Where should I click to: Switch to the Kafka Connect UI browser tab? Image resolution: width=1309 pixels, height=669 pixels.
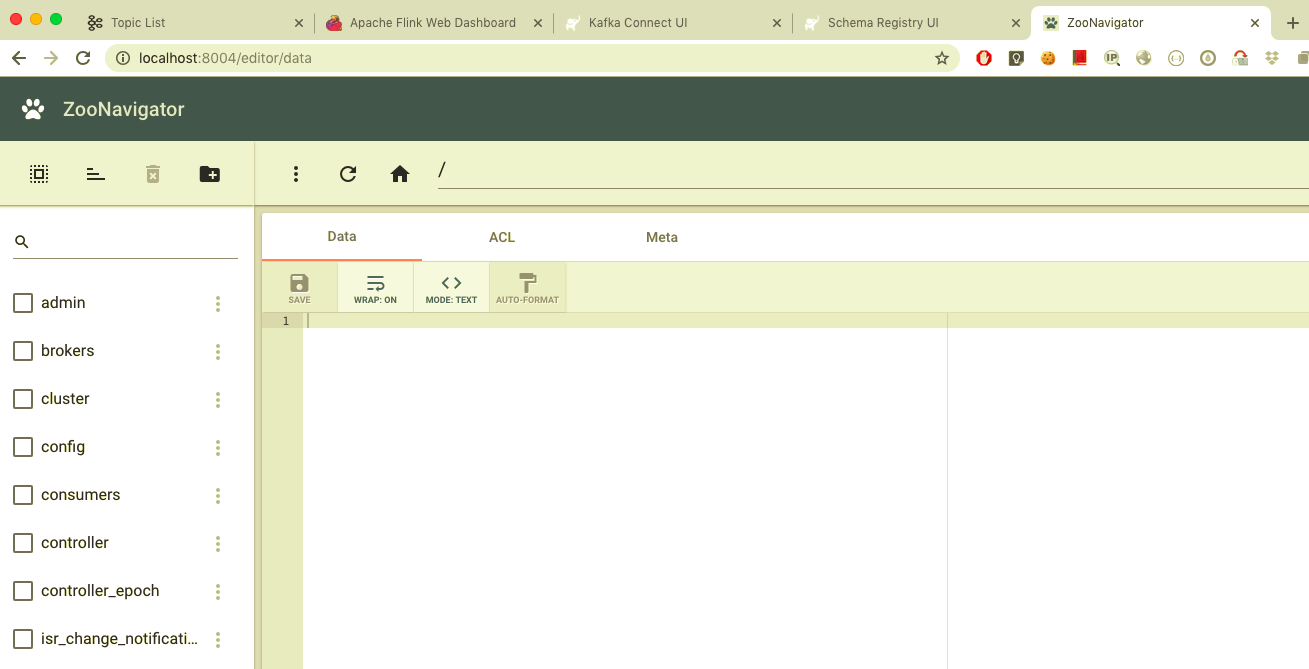(672, 22)
